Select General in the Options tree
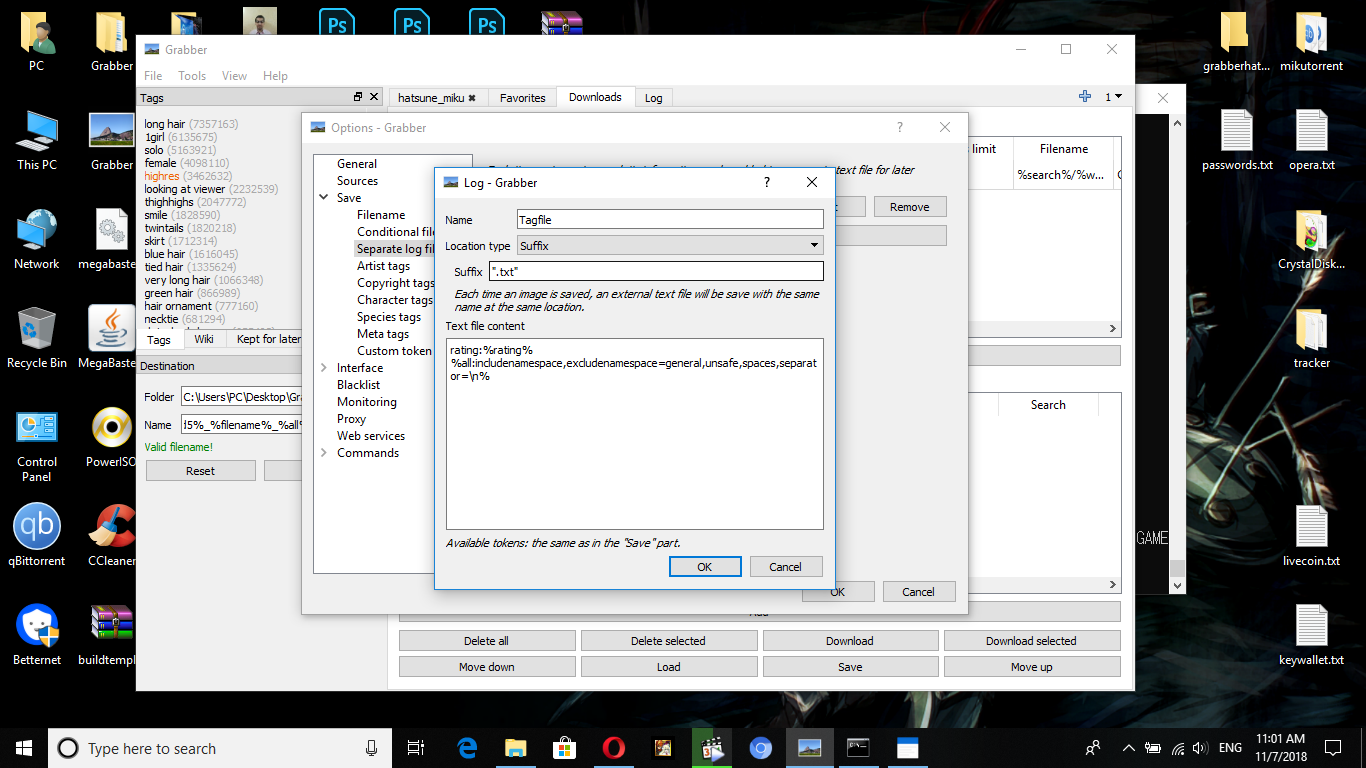The width and height of the screenshot is (1366, 768). pyautogui.click(x=357, y=164)
